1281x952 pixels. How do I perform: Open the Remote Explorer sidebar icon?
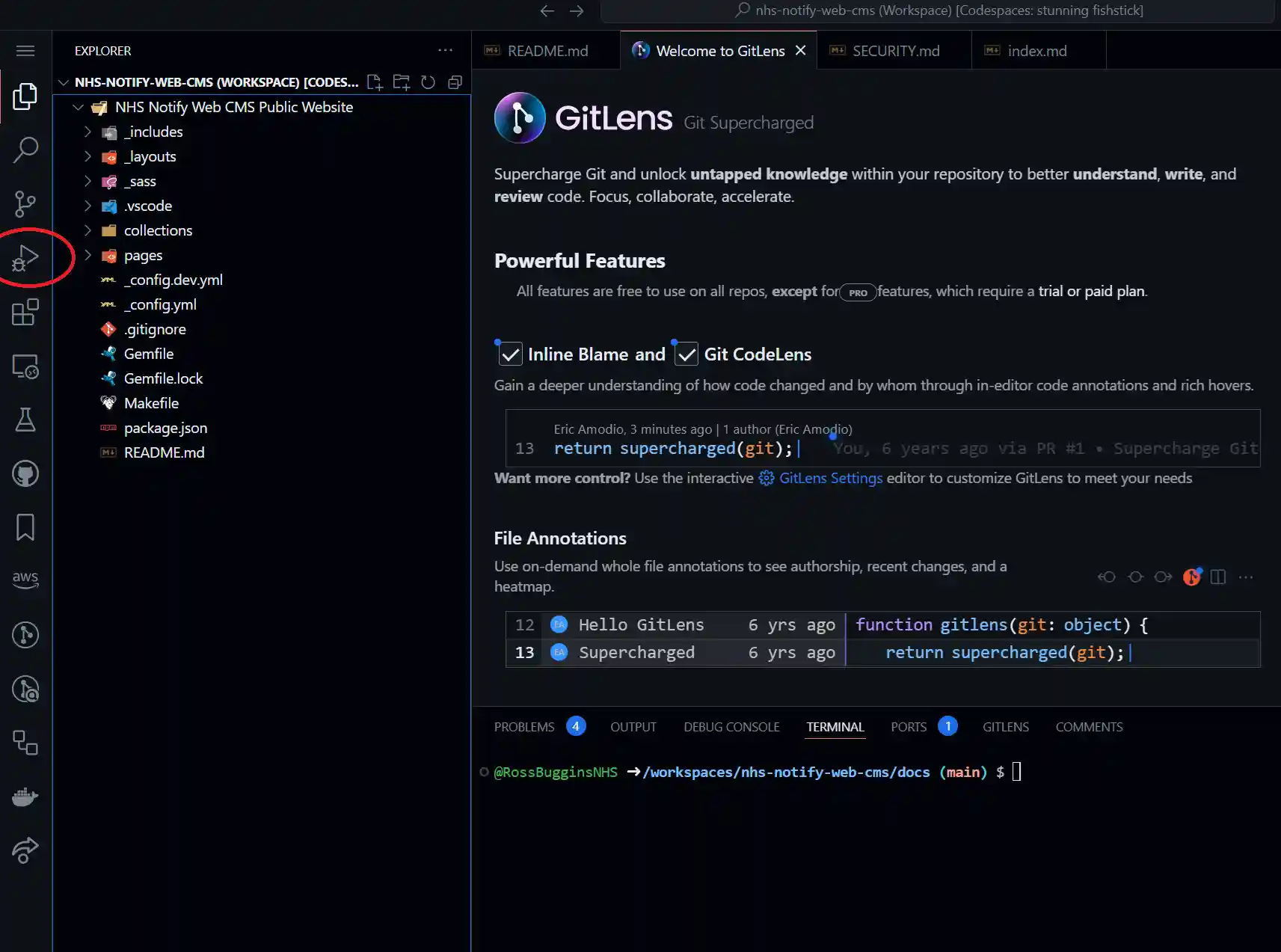click(25, 366)
